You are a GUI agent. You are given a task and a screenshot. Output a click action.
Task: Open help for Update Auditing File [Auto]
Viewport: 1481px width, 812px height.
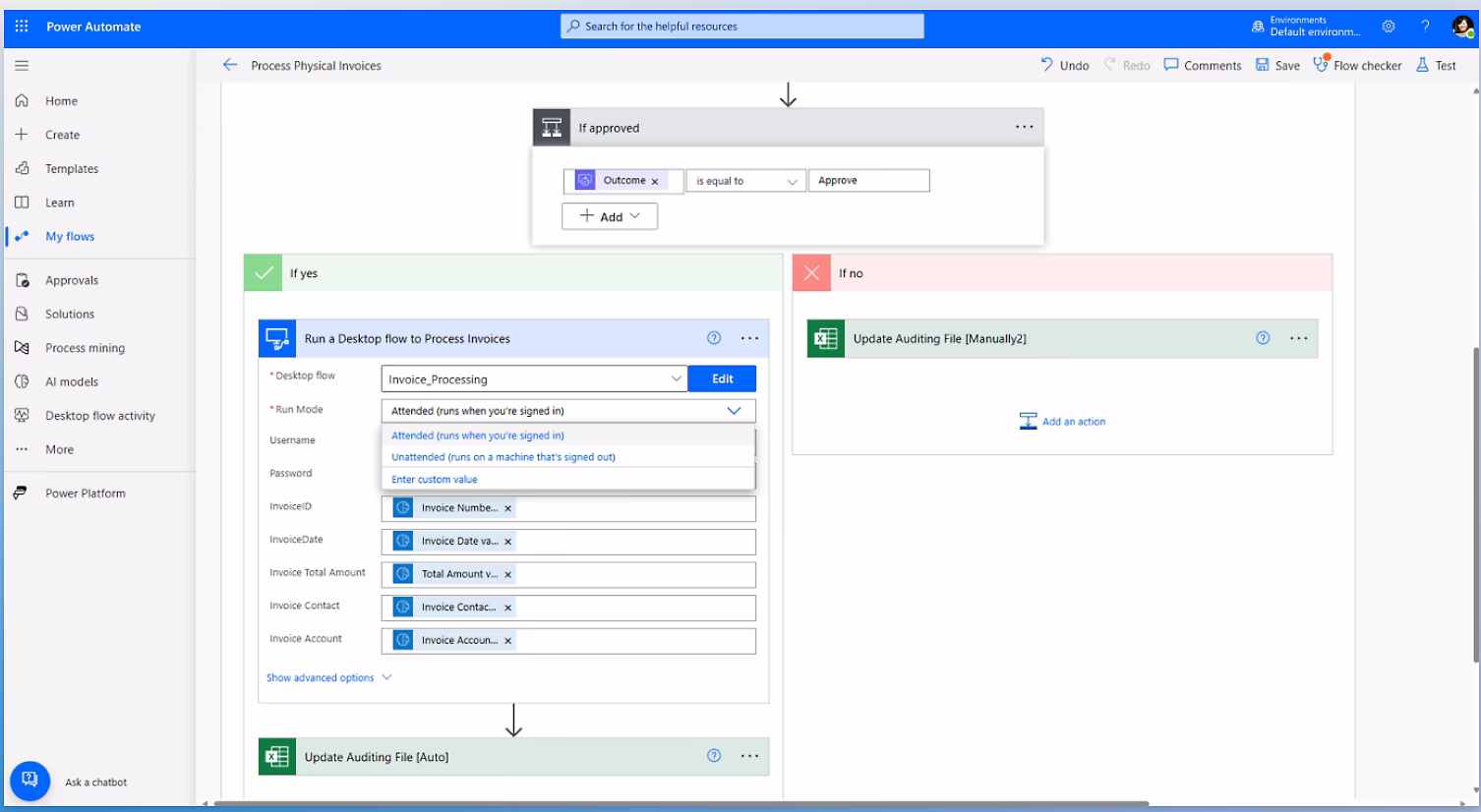714,756
